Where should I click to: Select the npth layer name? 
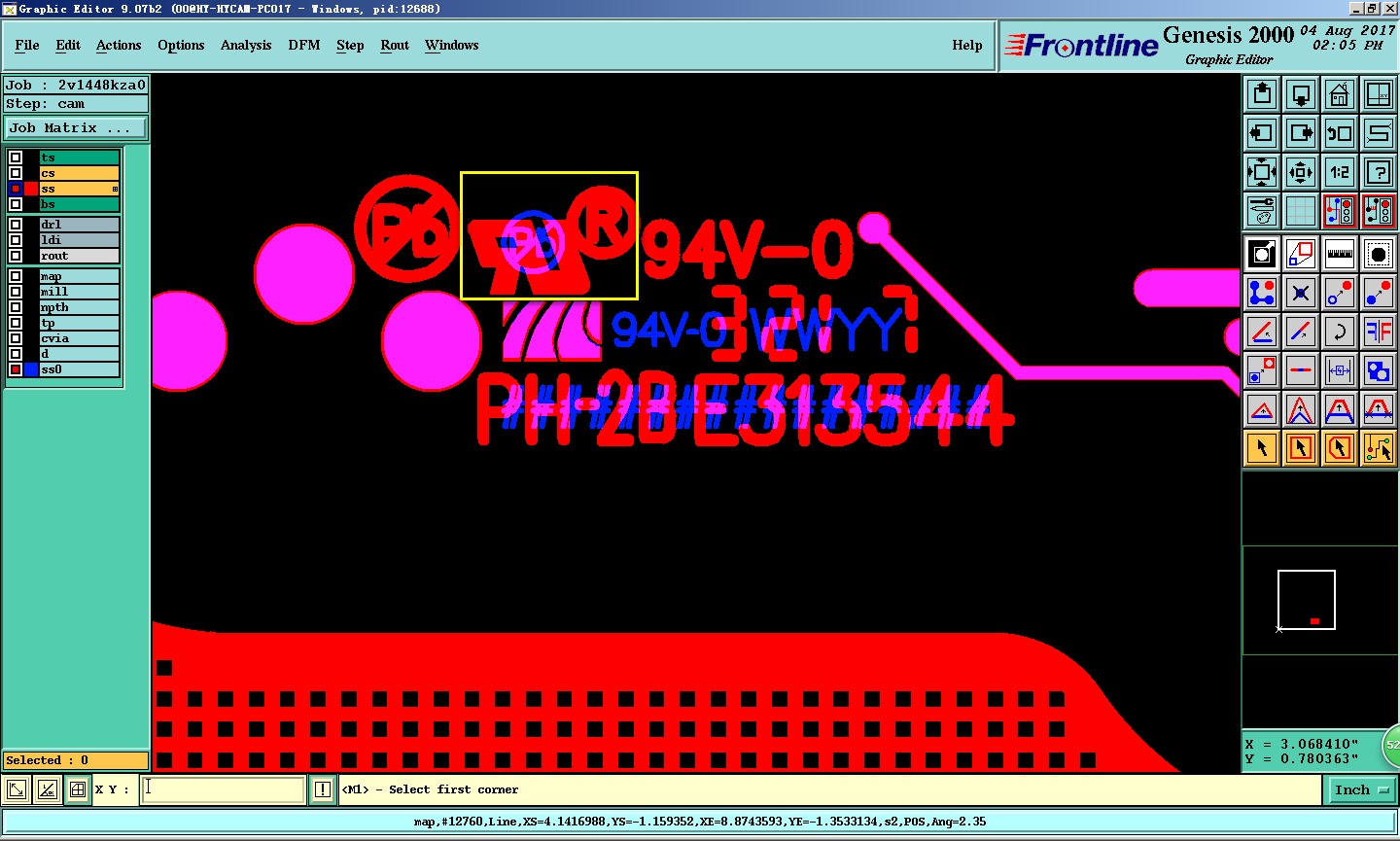80,307
